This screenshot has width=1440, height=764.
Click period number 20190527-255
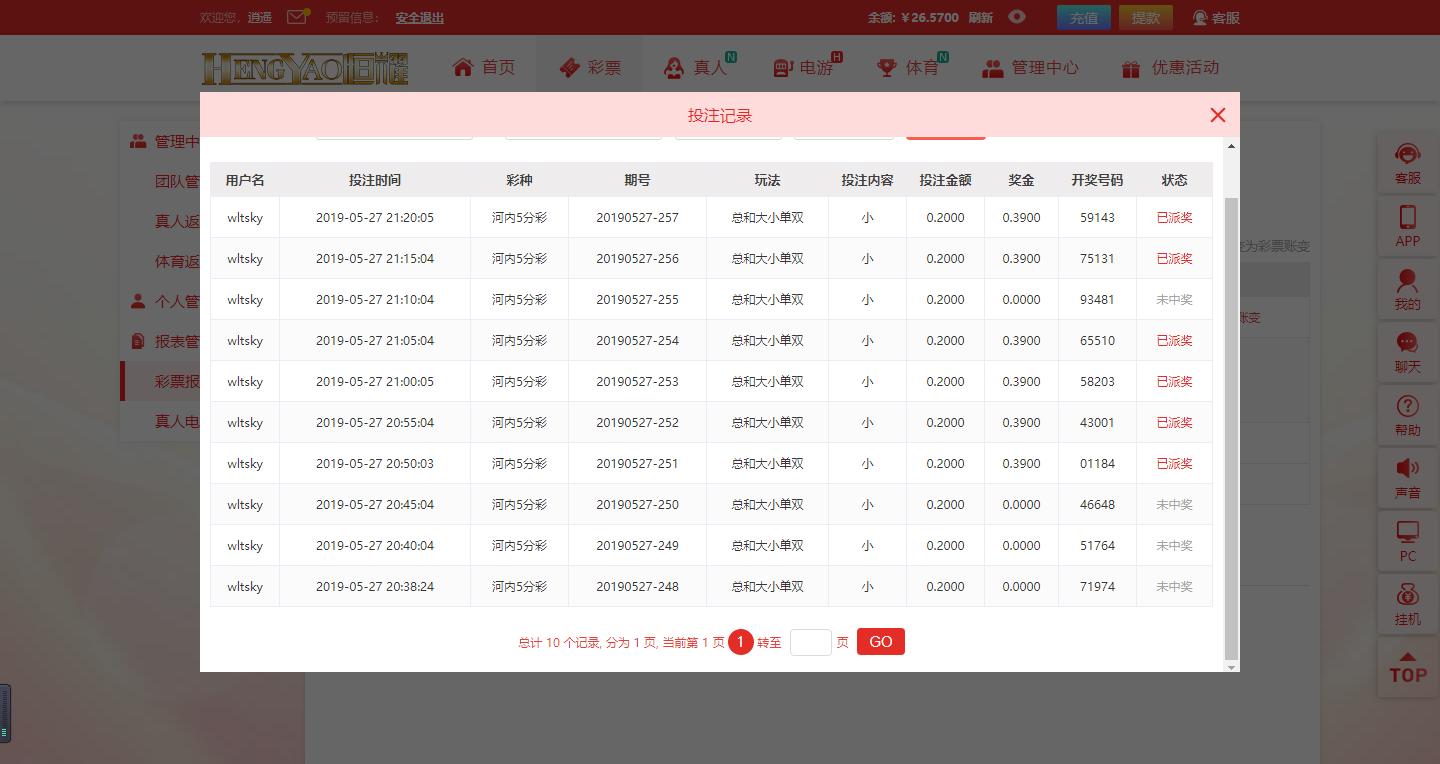point(637,299)
